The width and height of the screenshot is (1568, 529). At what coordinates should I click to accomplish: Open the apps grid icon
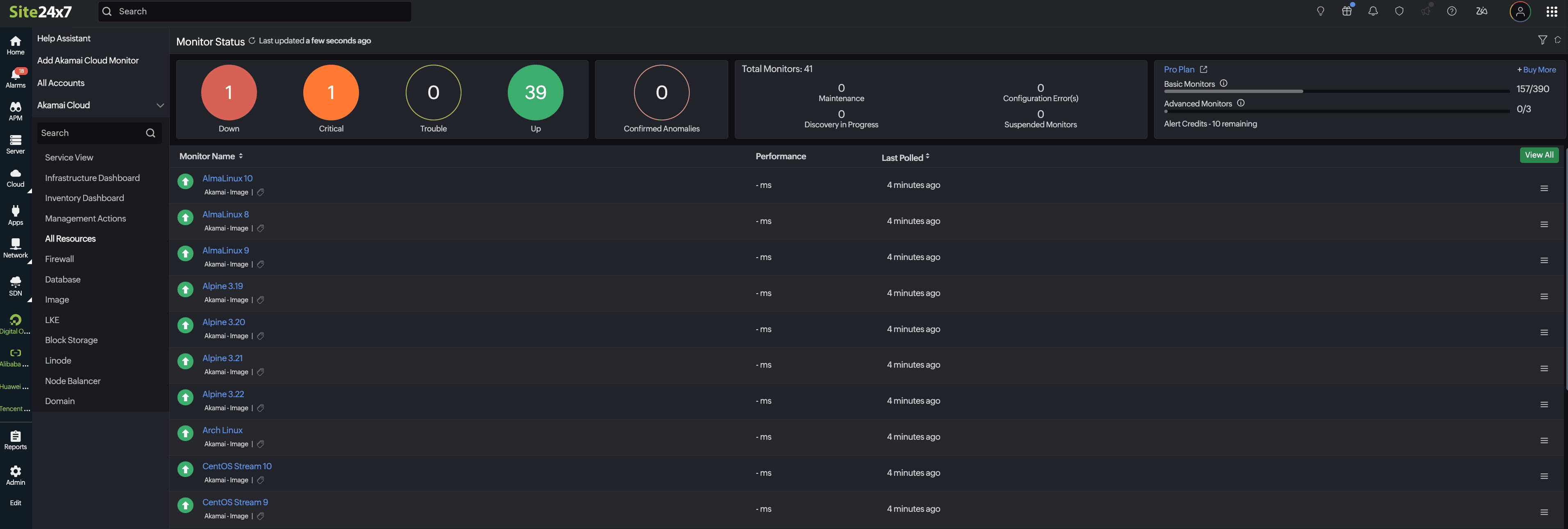1552,11
